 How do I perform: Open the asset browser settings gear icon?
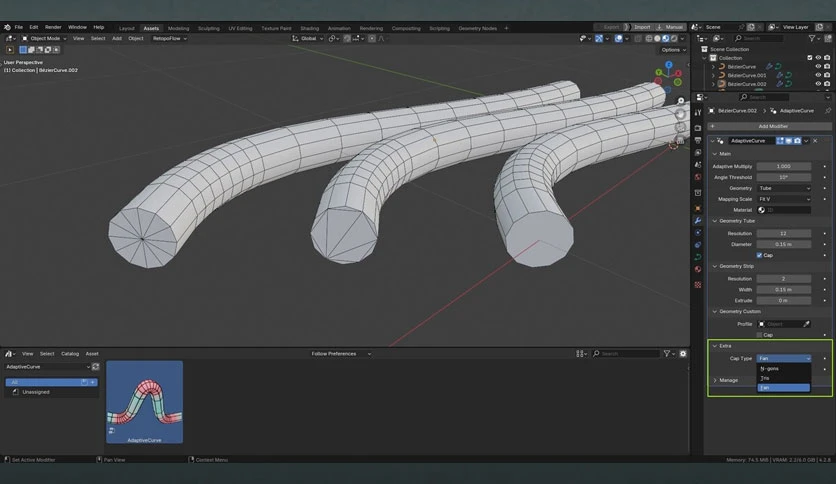683,353
